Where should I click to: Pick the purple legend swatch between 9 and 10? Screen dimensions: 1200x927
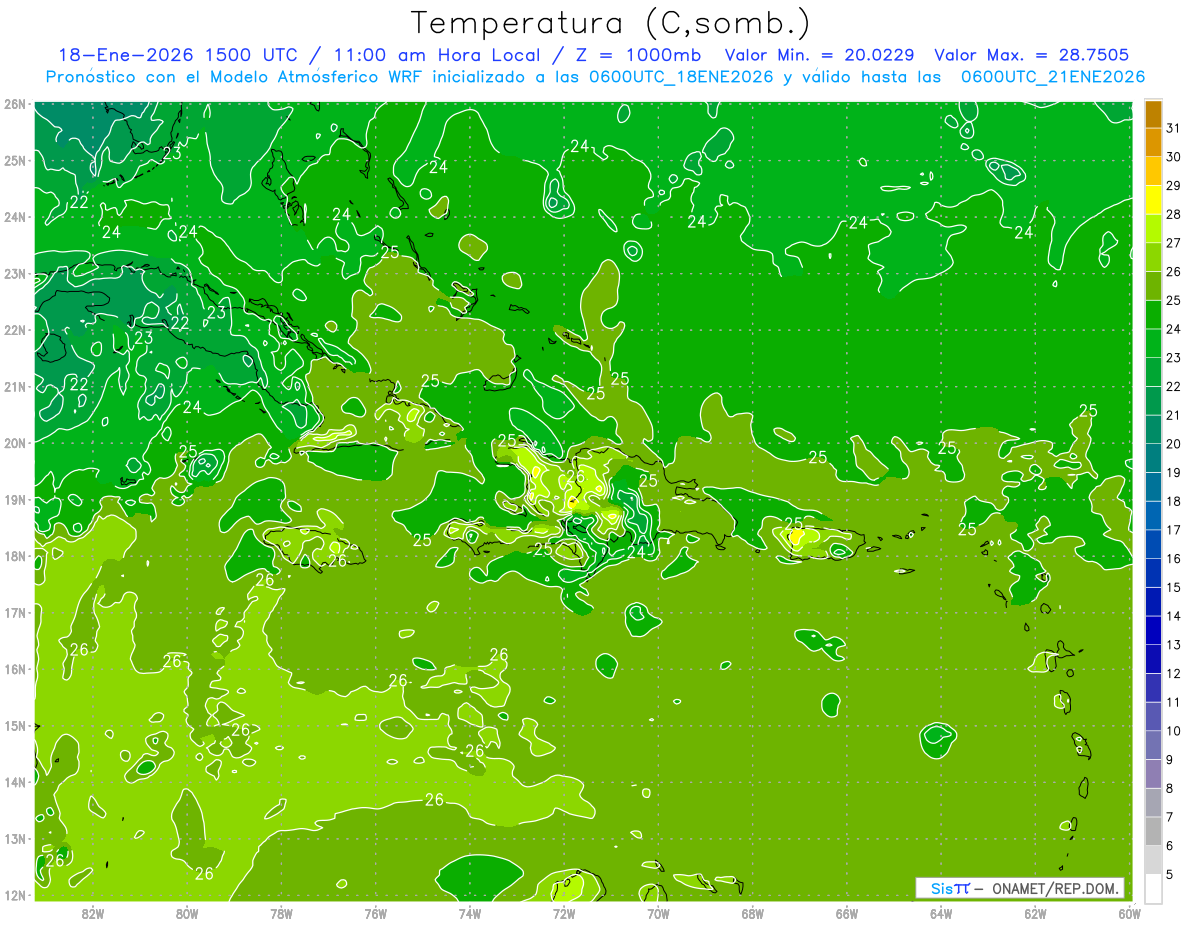(1153, 745)
